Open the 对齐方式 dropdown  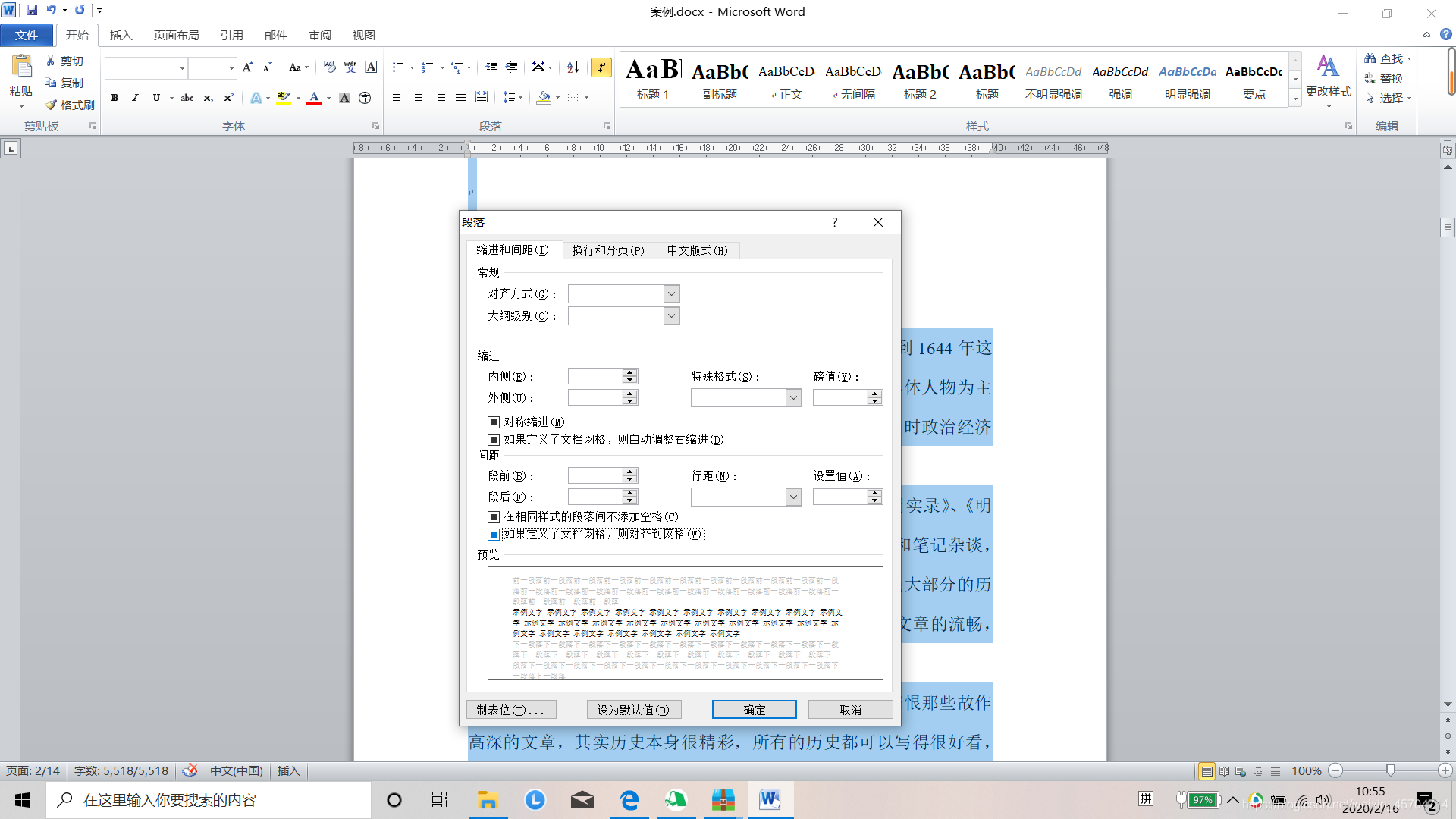point(671,294)
